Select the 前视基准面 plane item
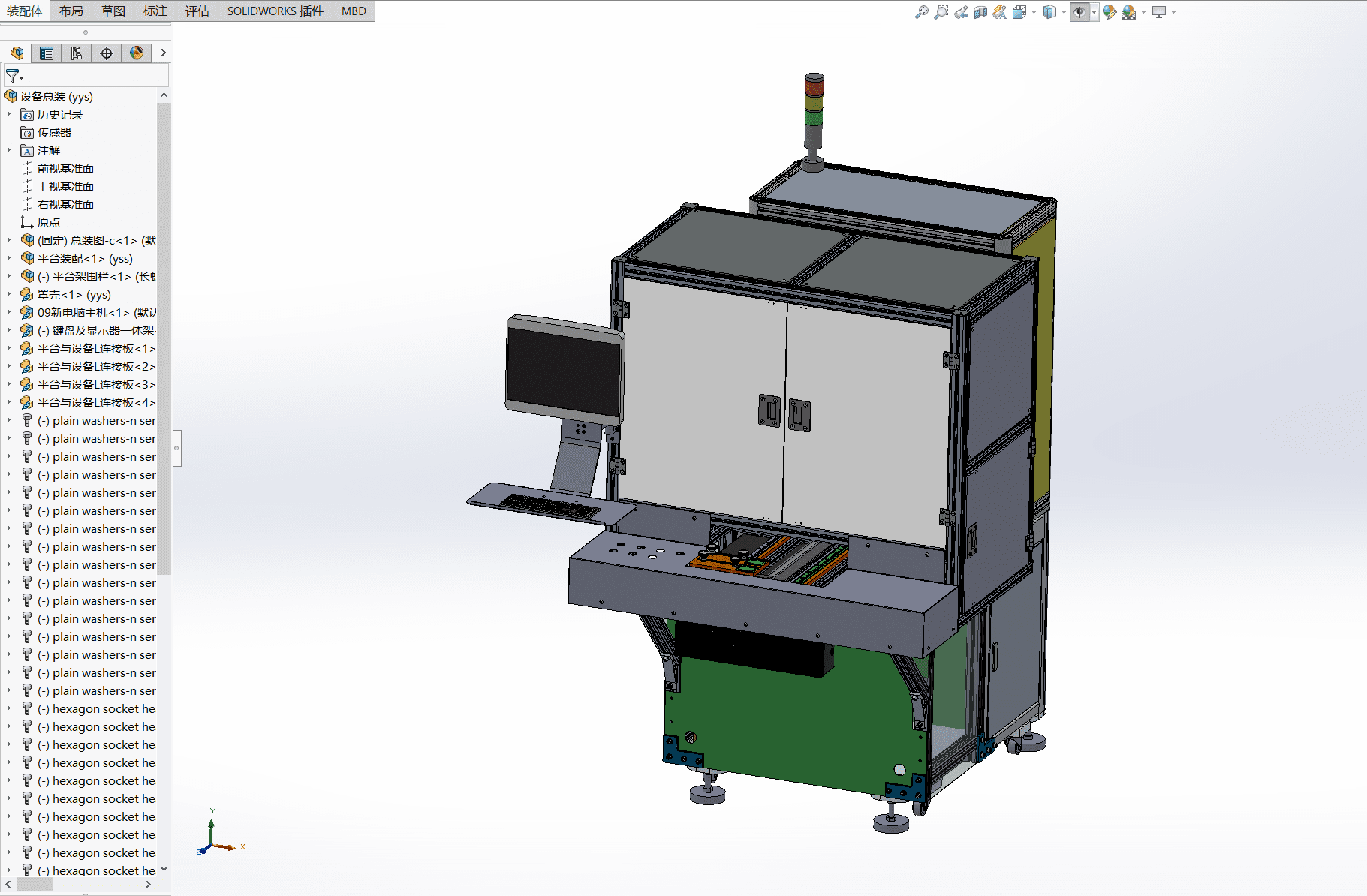1367x896 pixels. click(x=65, y=169)
